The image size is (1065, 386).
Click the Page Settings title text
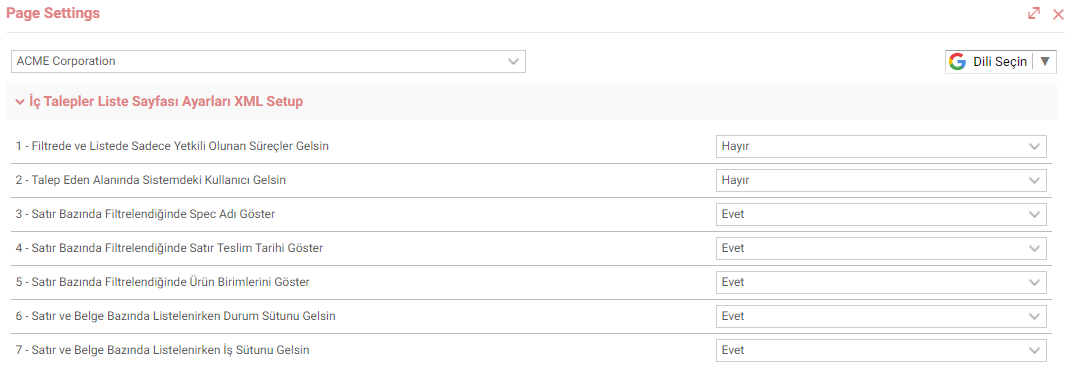coord(53,13)
